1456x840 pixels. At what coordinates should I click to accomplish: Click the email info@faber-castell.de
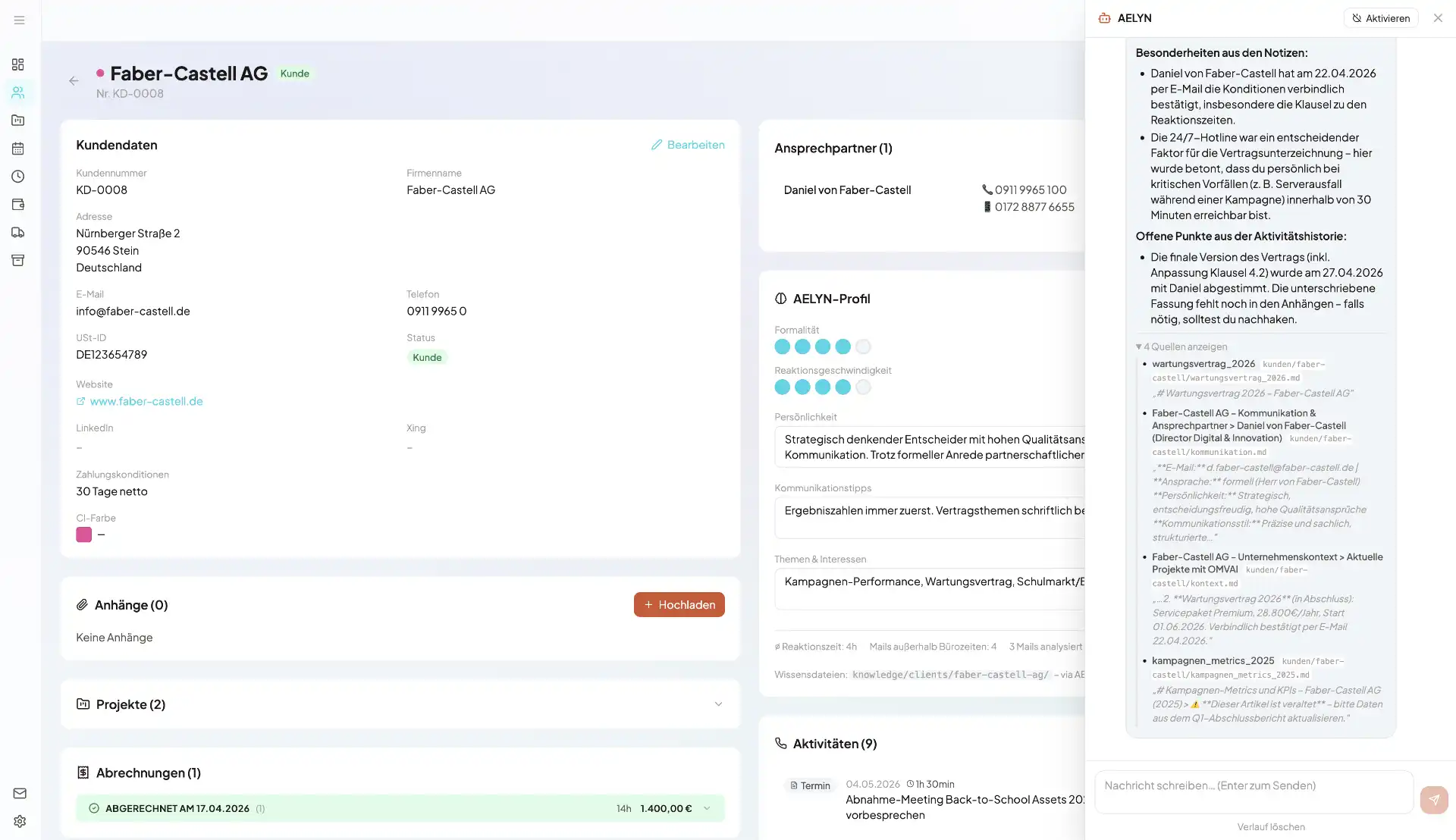coord(133,312)
